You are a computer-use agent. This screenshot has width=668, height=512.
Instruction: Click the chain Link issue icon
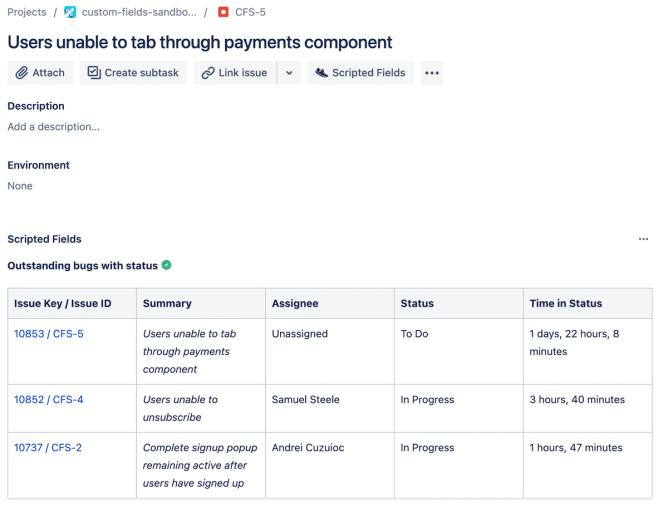point(208,73)
